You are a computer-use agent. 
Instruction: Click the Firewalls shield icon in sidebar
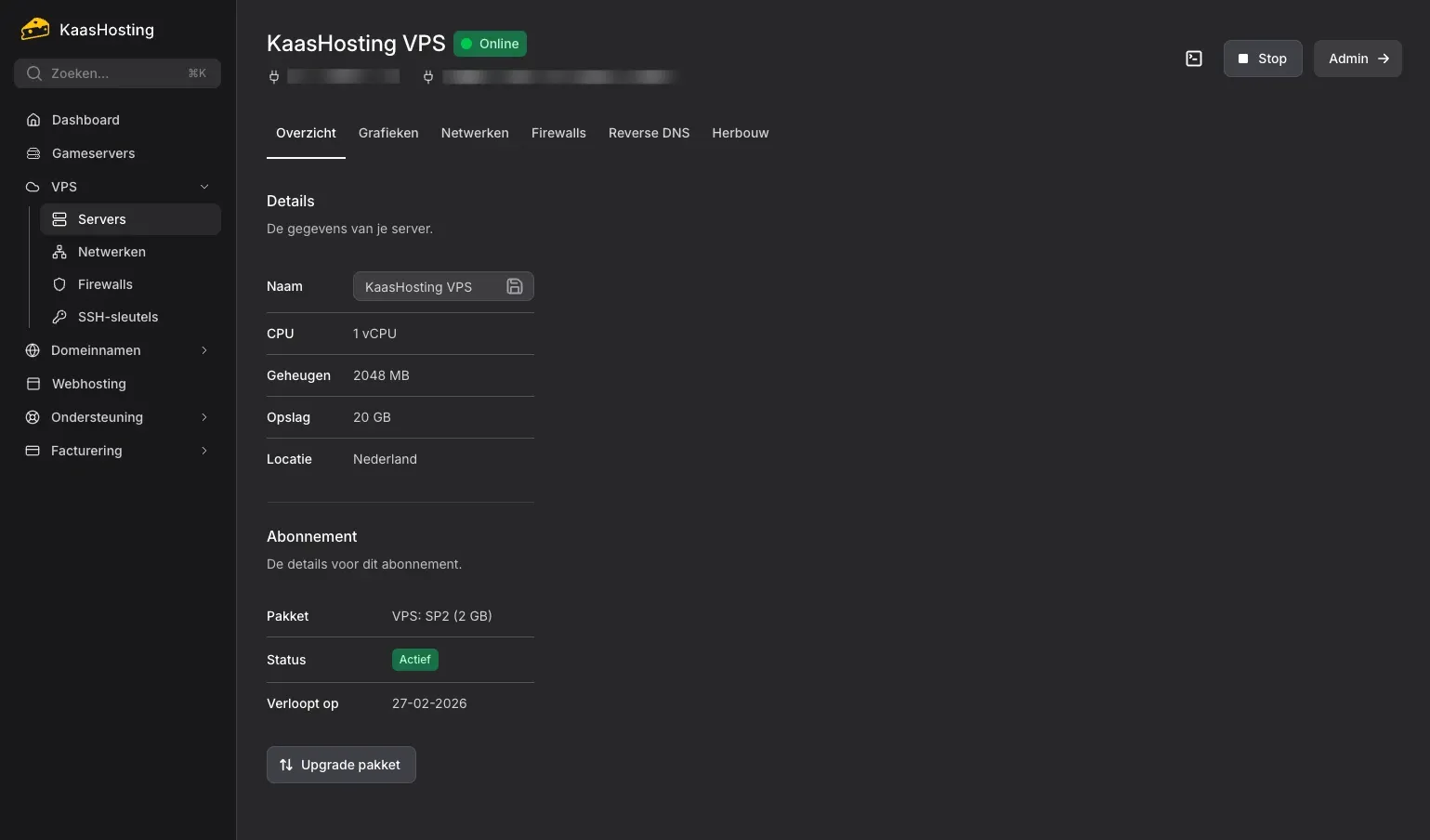tap(59, 284)
